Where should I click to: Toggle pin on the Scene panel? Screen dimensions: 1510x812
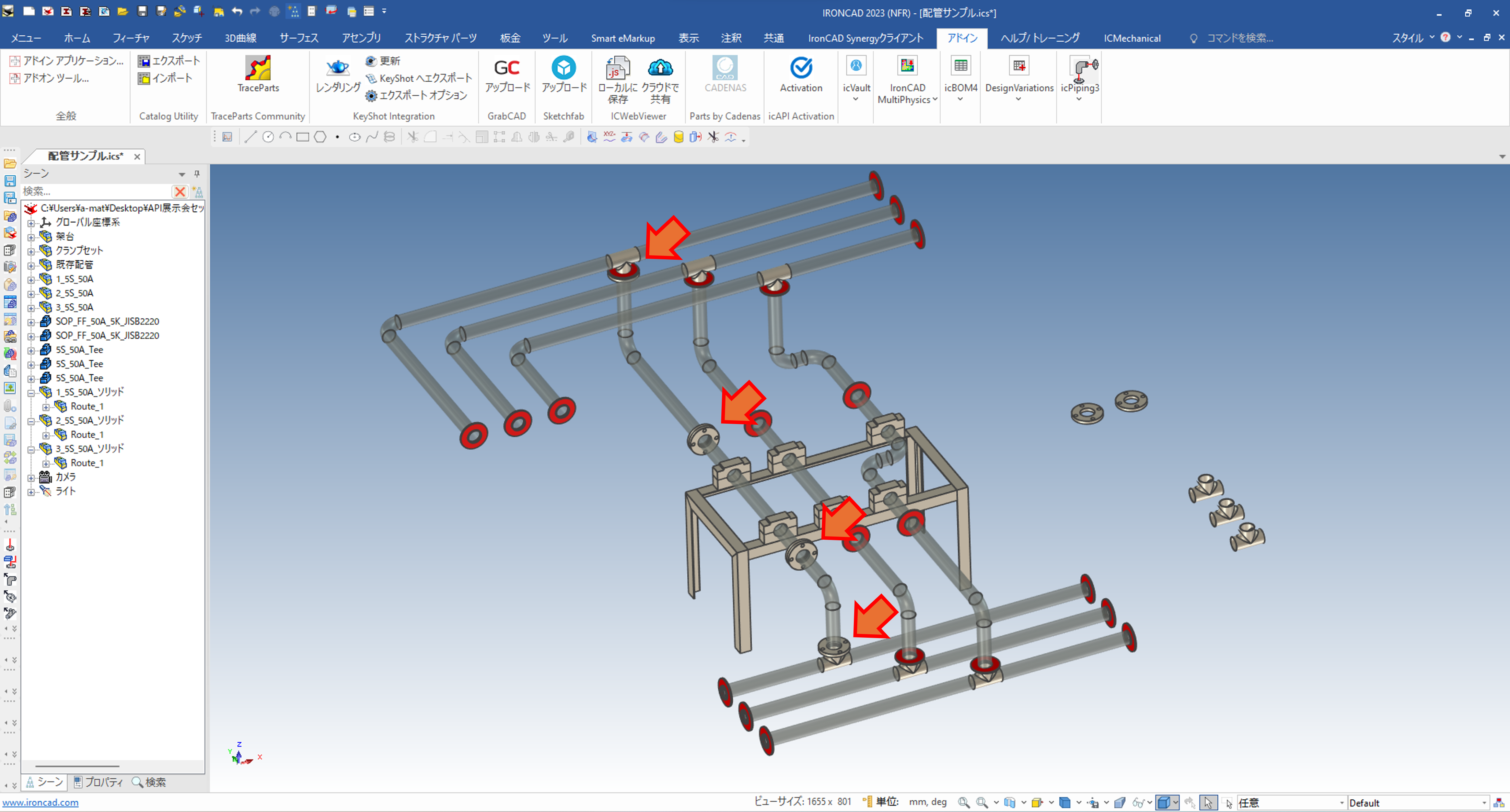coord(197,174)
